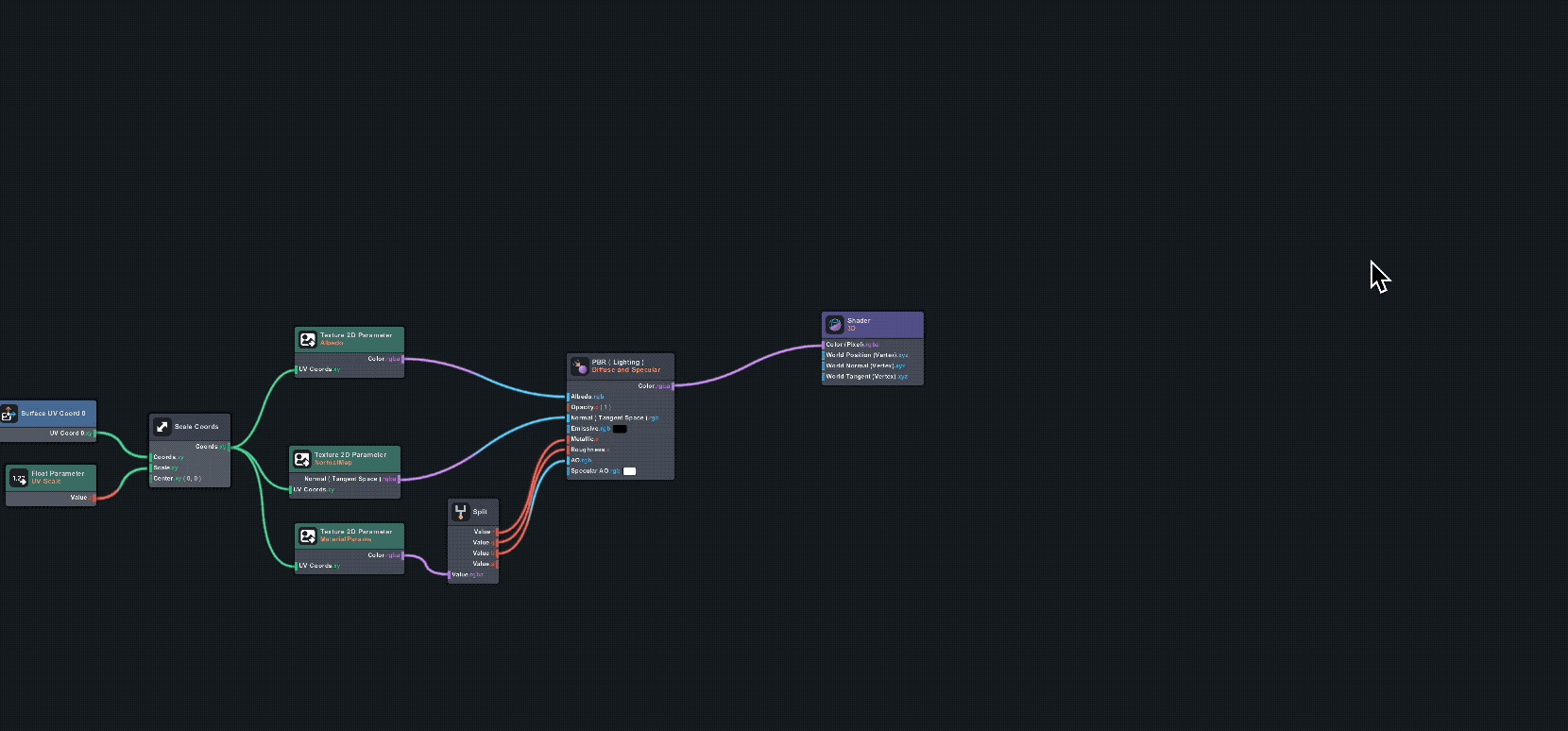Select the Scale Coords node icon
The height and width of the screenshot is (731, 1568).
click(162, 427)
